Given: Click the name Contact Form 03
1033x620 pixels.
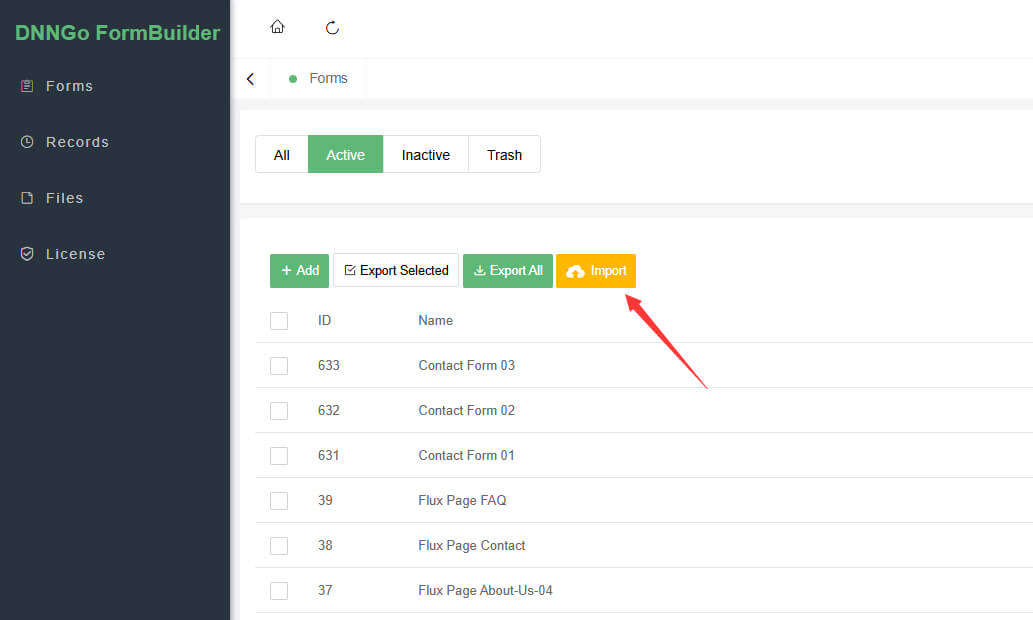Looking at the screenshot, I should pos(466,366).
